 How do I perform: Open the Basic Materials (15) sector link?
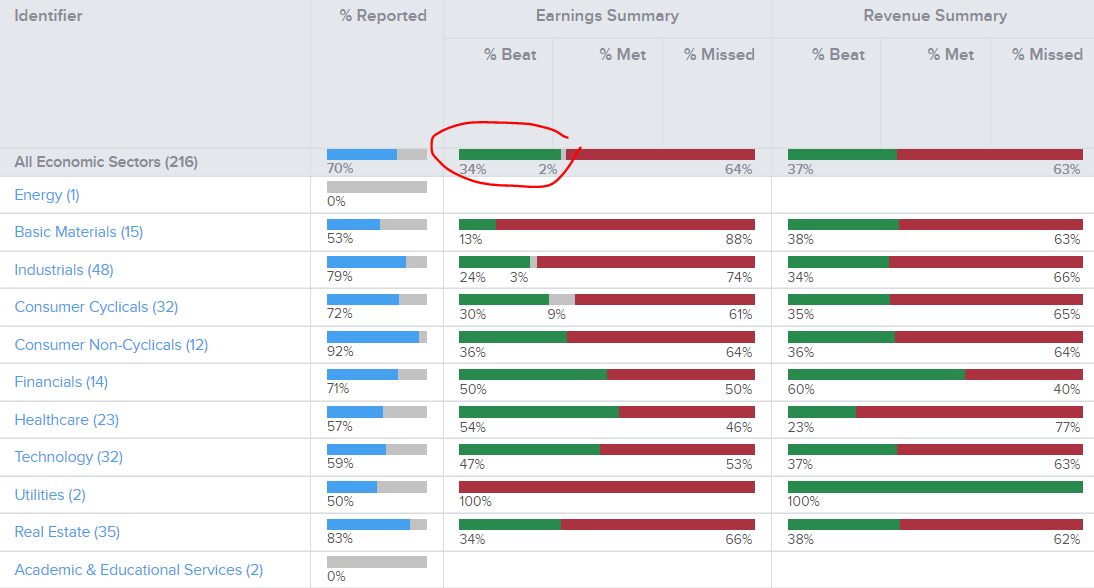coord(79,232)
